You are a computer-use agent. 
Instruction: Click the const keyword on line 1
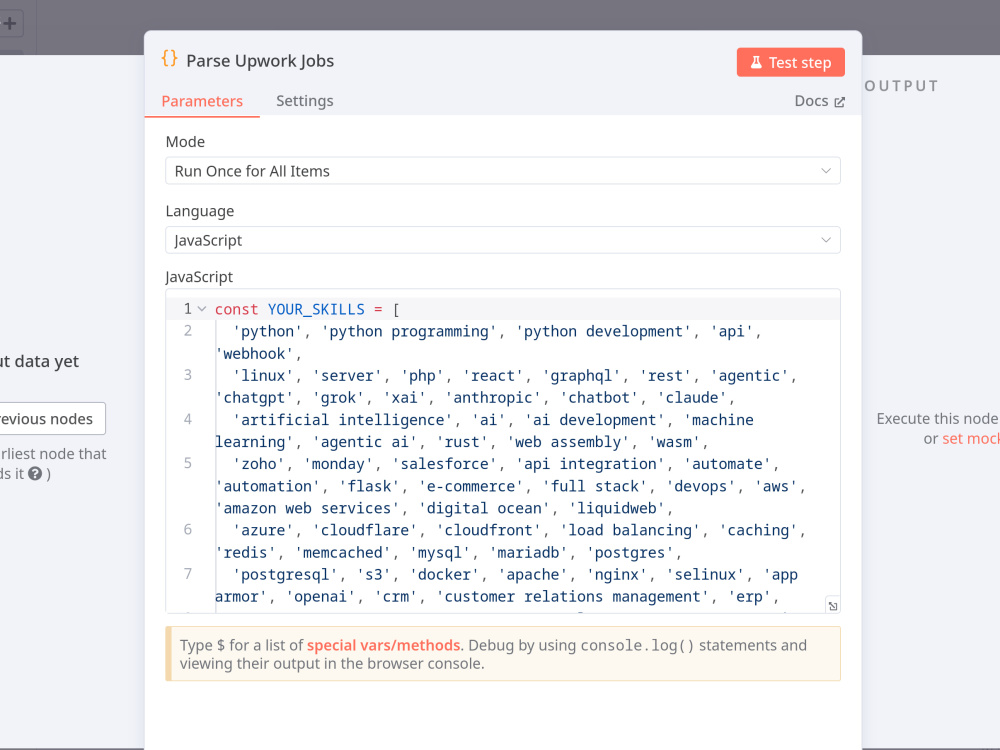click(237, 309)
